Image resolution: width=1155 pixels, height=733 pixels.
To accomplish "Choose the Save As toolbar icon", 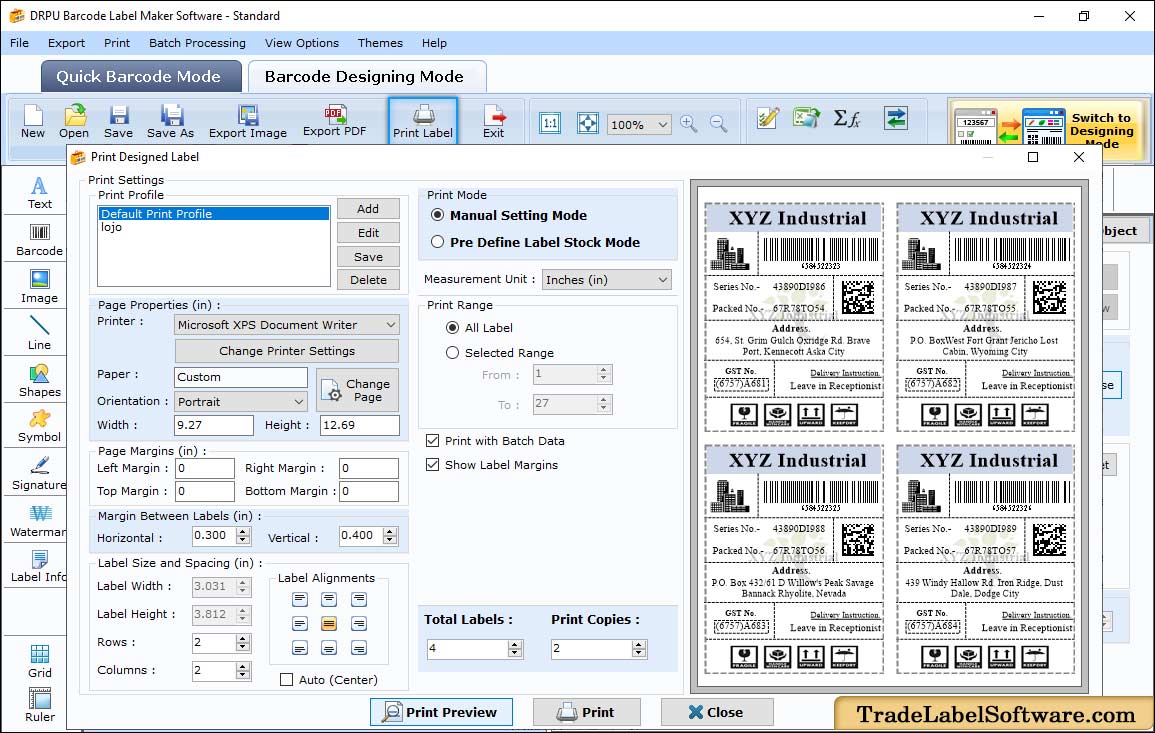I will tap(170, 122).
